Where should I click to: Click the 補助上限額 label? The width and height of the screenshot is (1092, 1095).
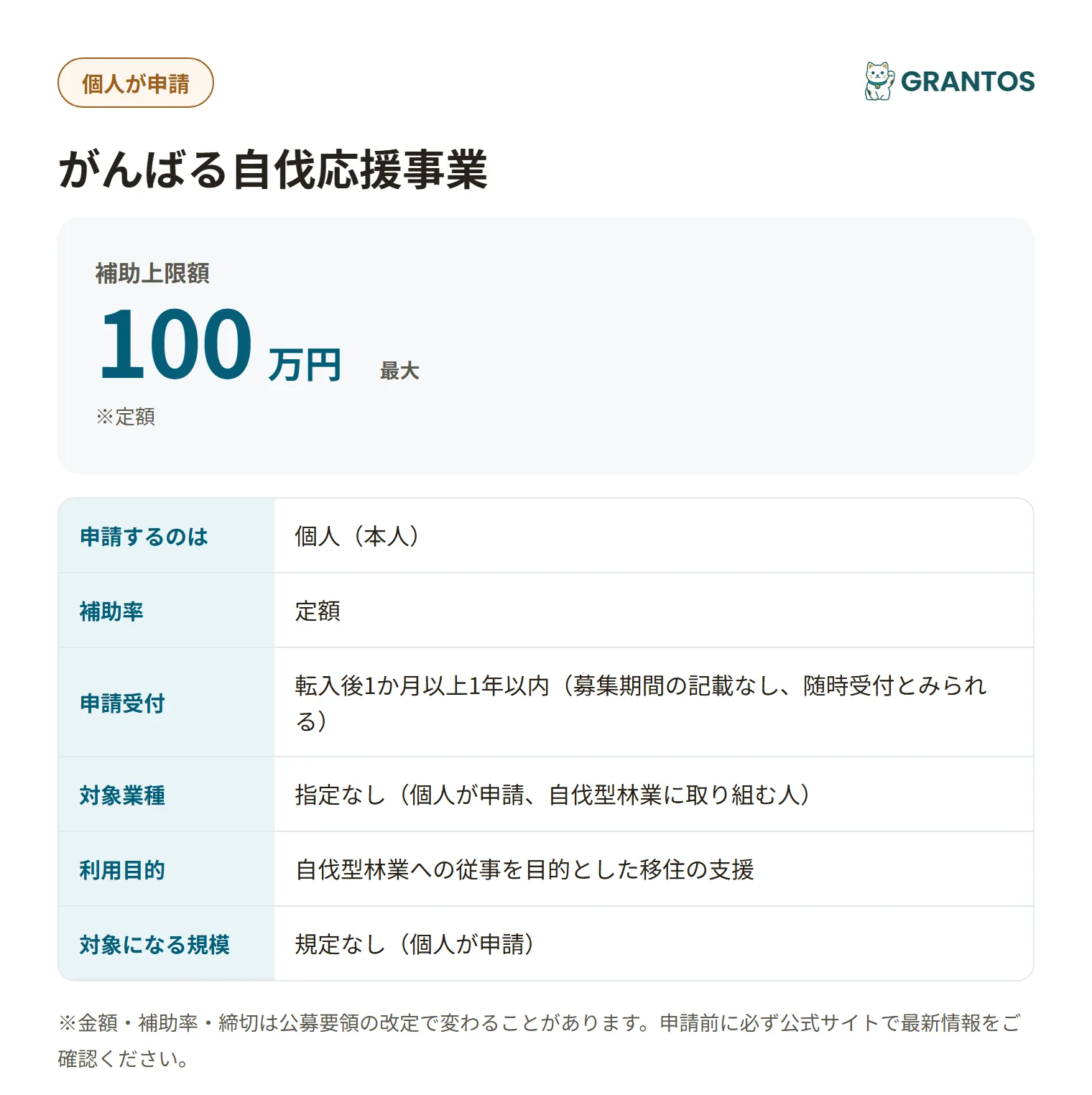tap(152, 273)
